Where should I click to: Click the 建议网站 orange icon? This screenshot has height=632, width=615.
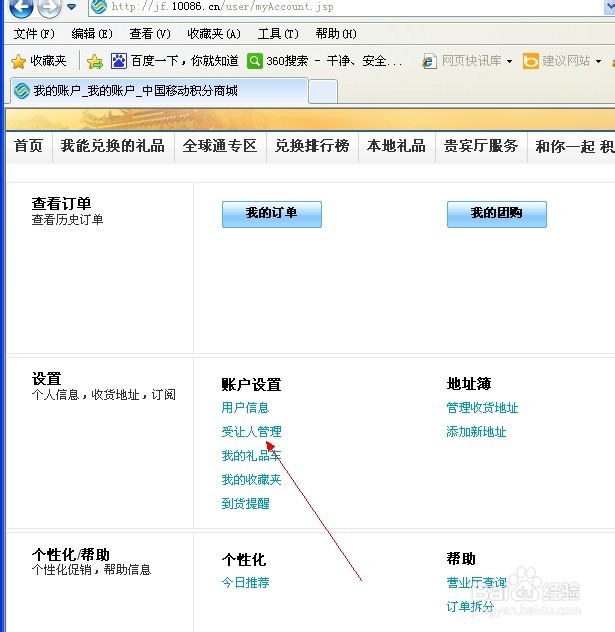click(530, 61)
